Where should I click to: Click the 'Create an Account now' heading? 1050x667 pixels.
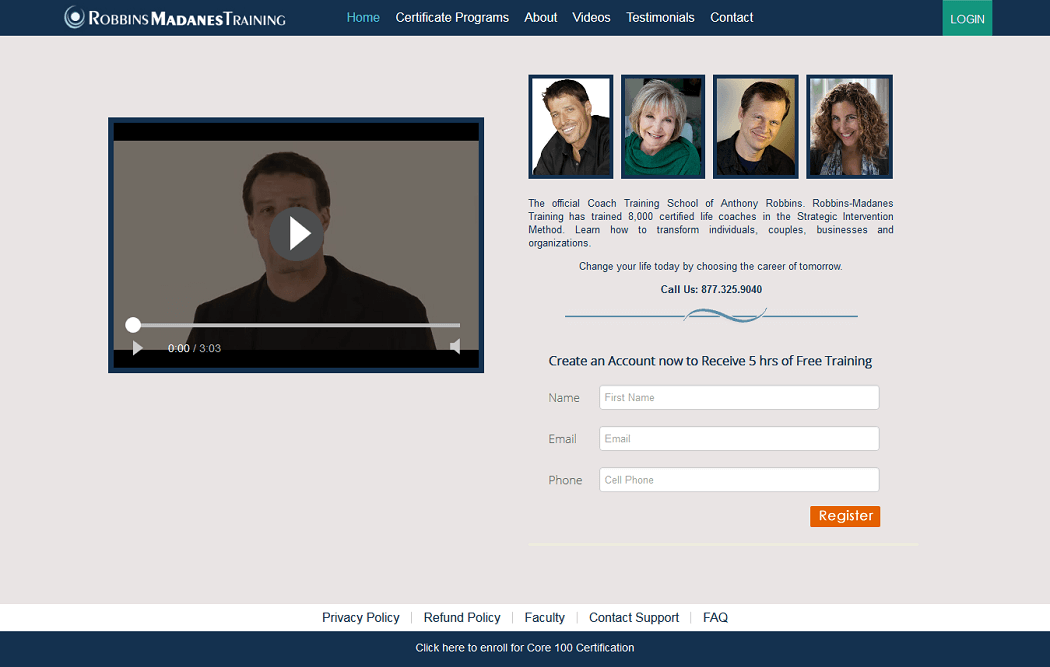point(710,361)
